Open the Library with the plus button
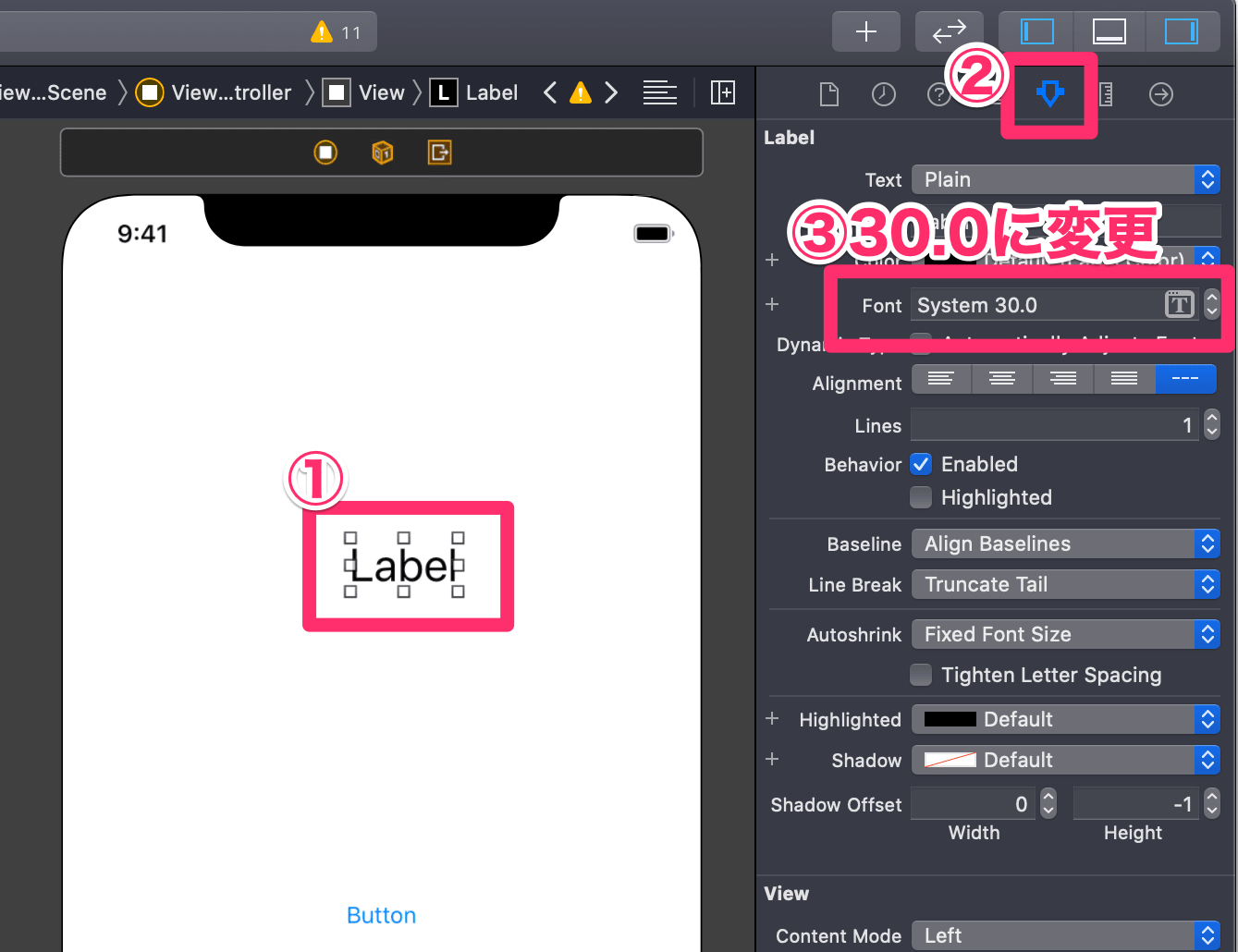The height and width of the screenshot is (952, 1238). 866,32
